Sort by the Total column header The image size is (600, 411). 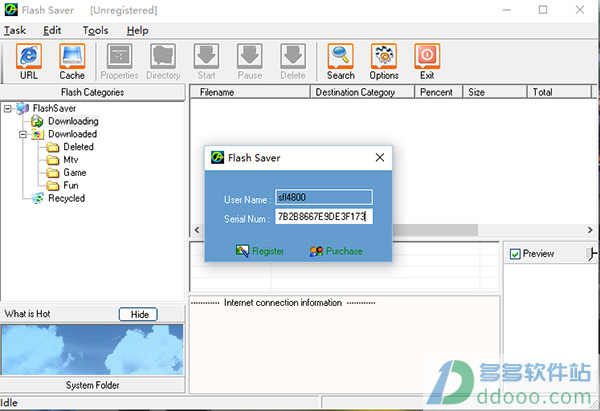(x=559, y=92)
